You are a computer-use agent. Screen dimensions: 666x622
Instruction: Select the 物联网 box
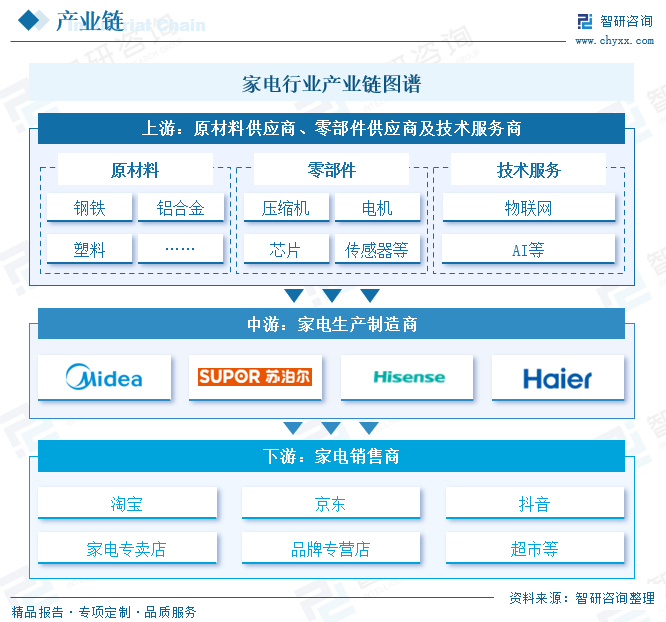[x=529, y=207]
